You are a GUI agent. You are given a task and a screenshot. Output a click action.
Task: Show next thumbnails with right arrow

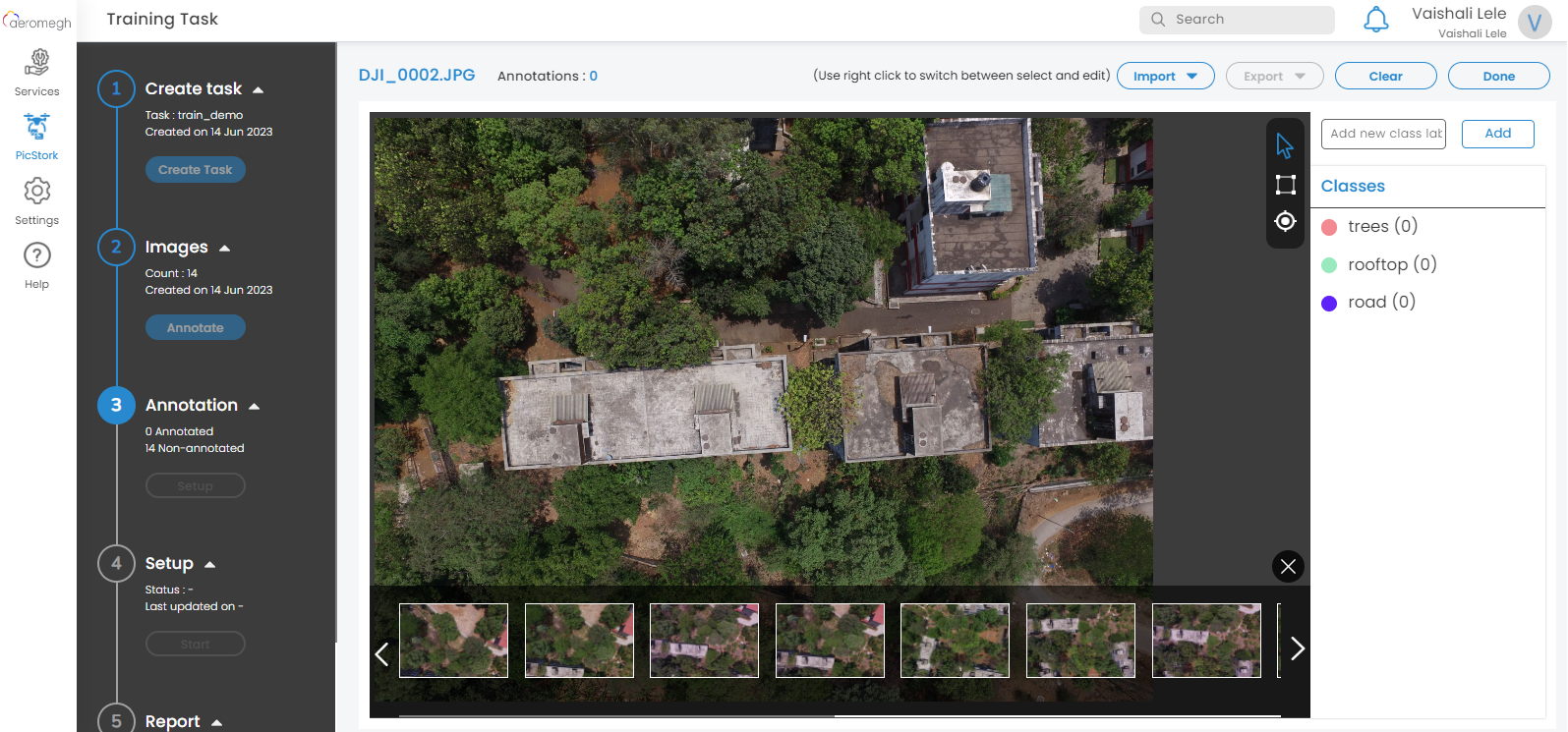(1298, 648)
